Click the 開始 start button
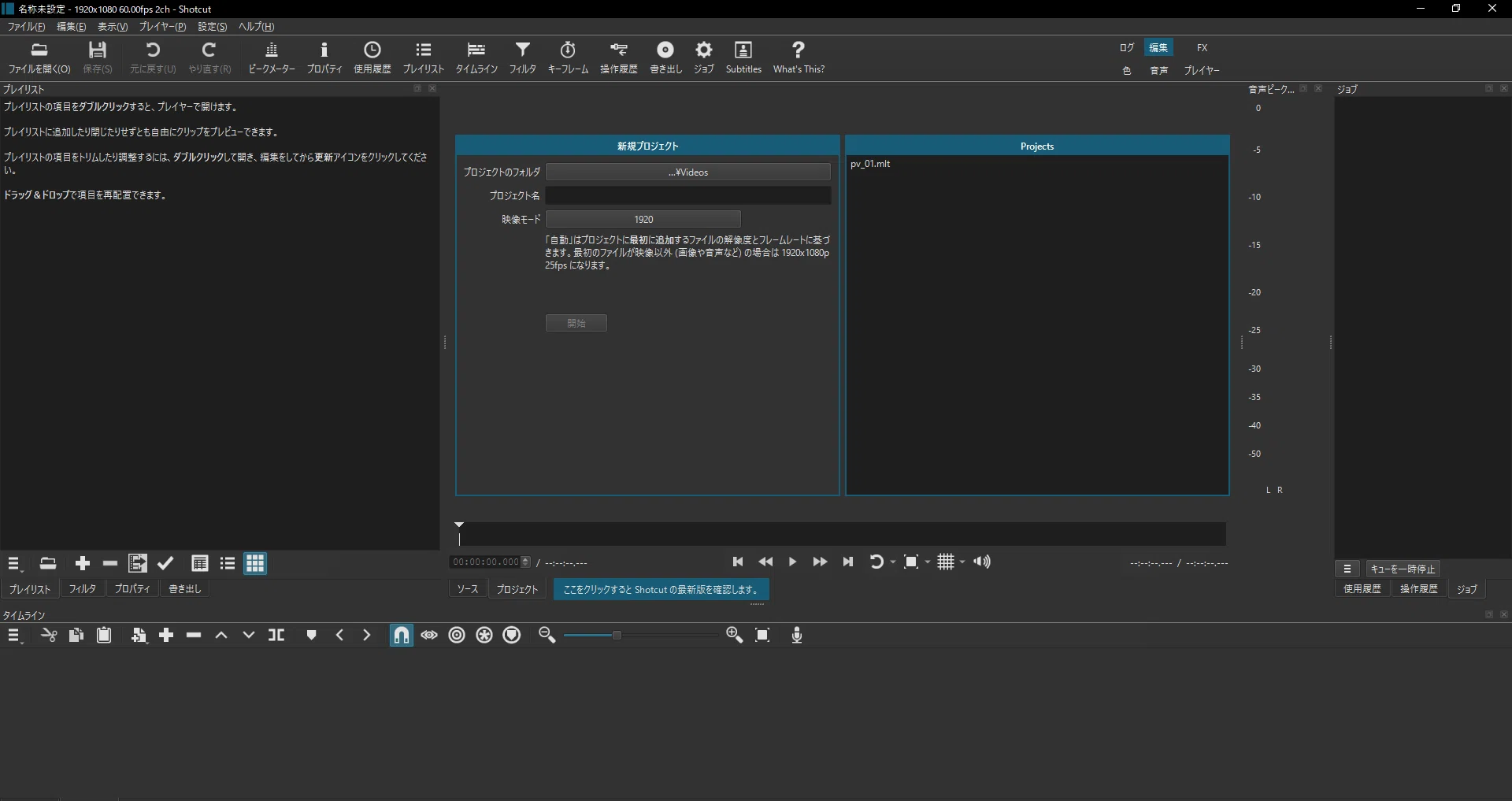The width and height of the screenshot is (1512, 801). point(576,323)
